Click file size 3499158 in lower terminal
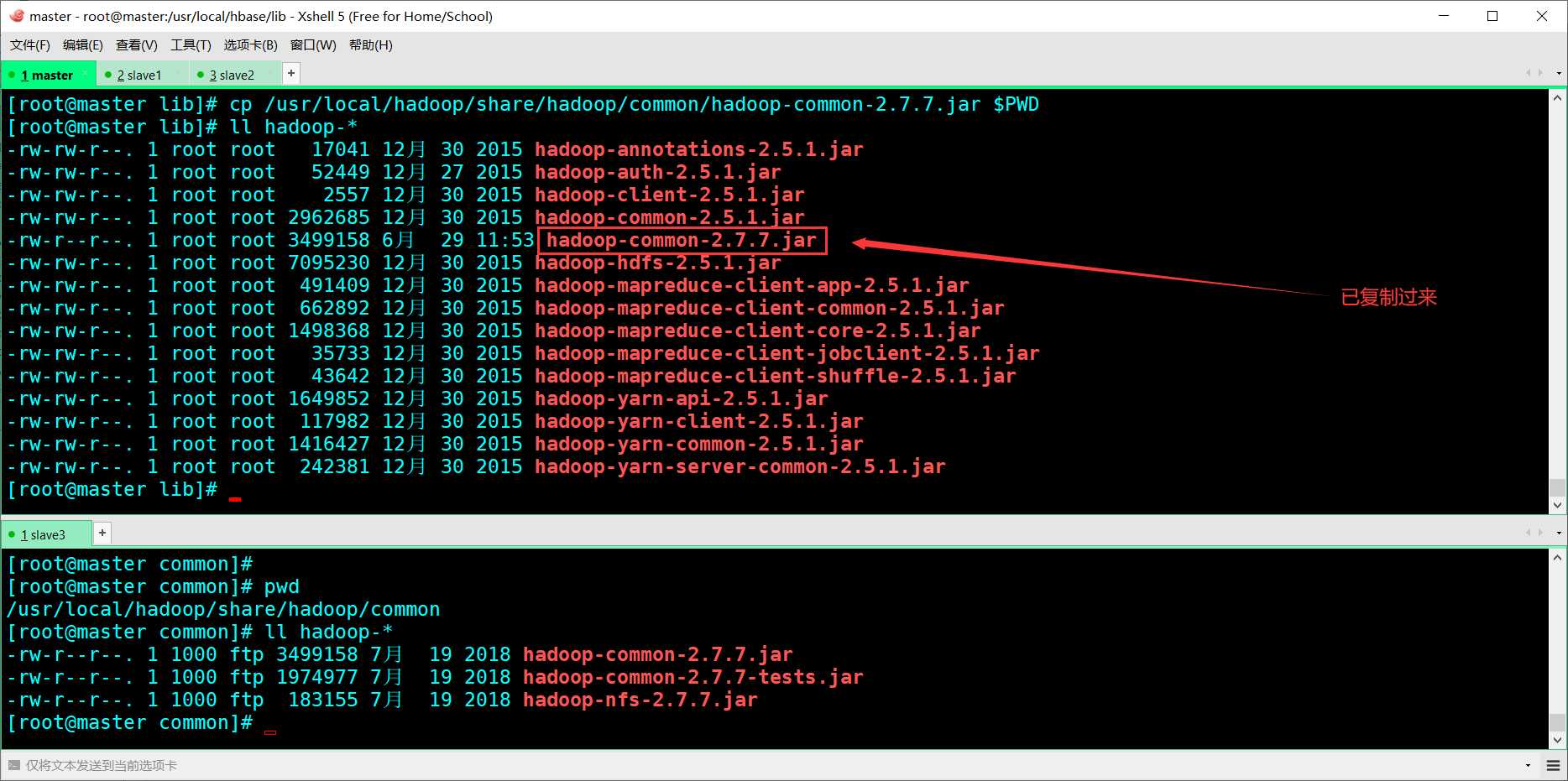This screenshot has width=1568, height=781. pyautogui.click(x=317, y=654)
